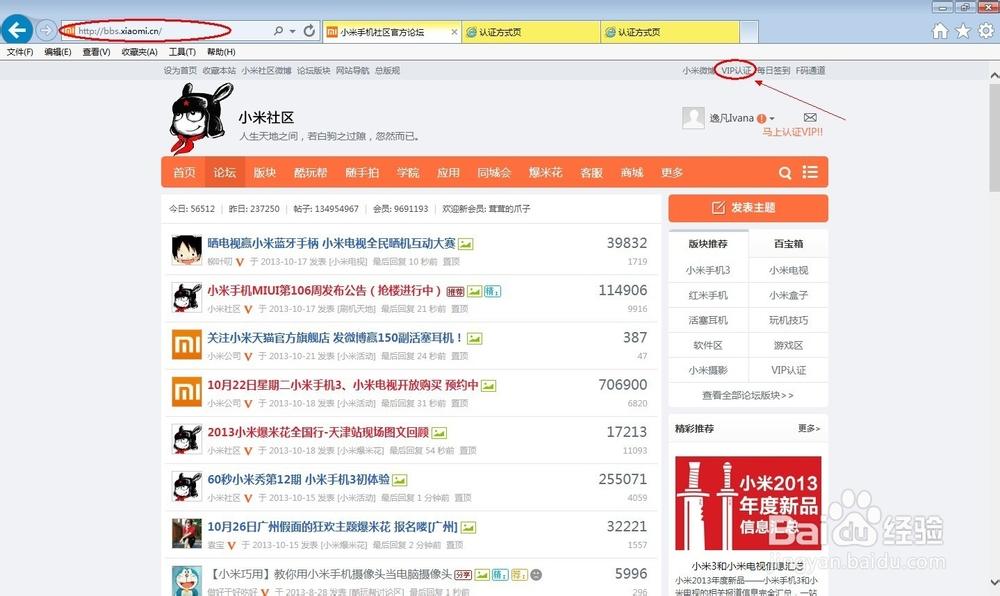Screen dimensions: 1000x596
Task: Open the 帮助(H) menu
Action: click(221, 52)
